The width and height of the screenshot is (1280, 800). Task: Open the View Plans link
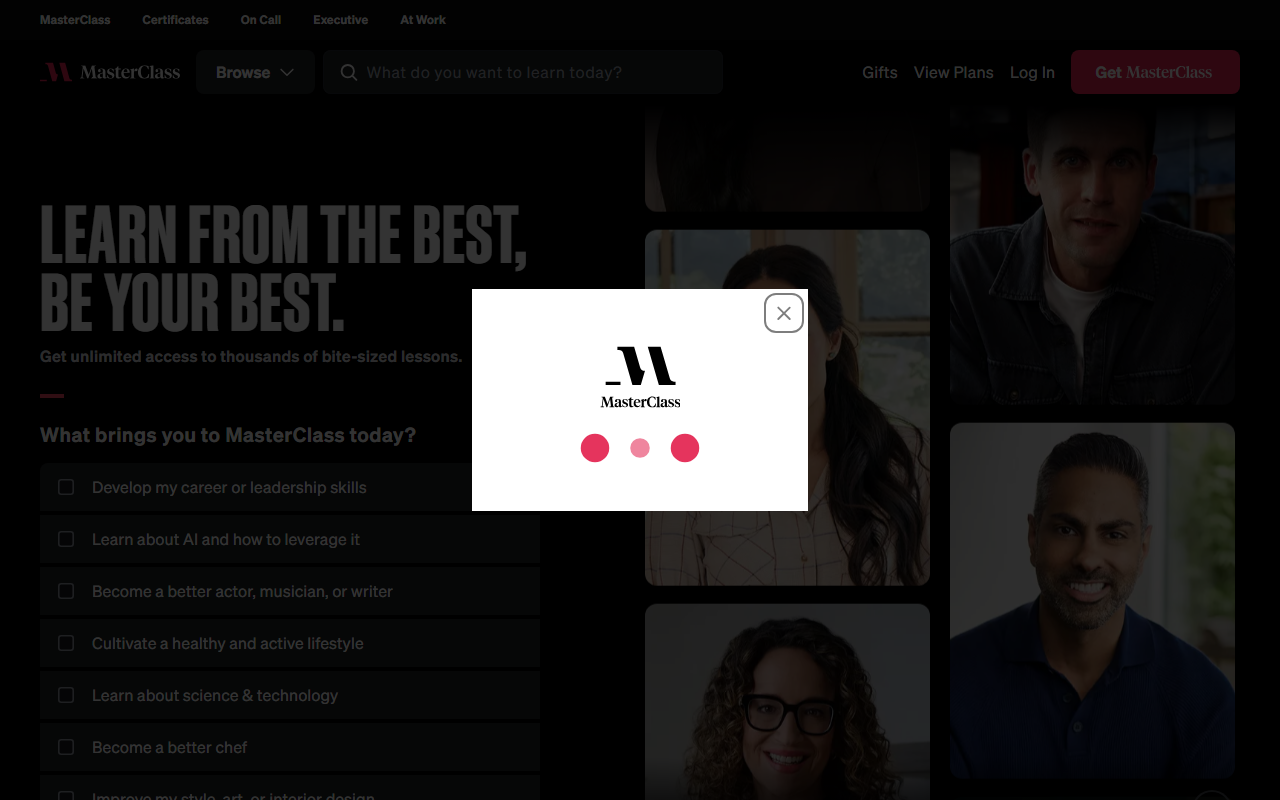(x=954, y=72)
